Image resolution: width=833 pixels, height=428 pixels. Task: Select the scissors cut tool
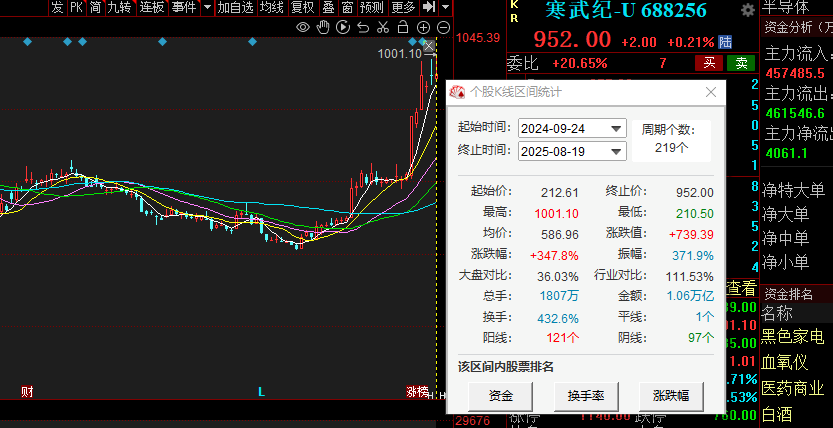[382, 27]
